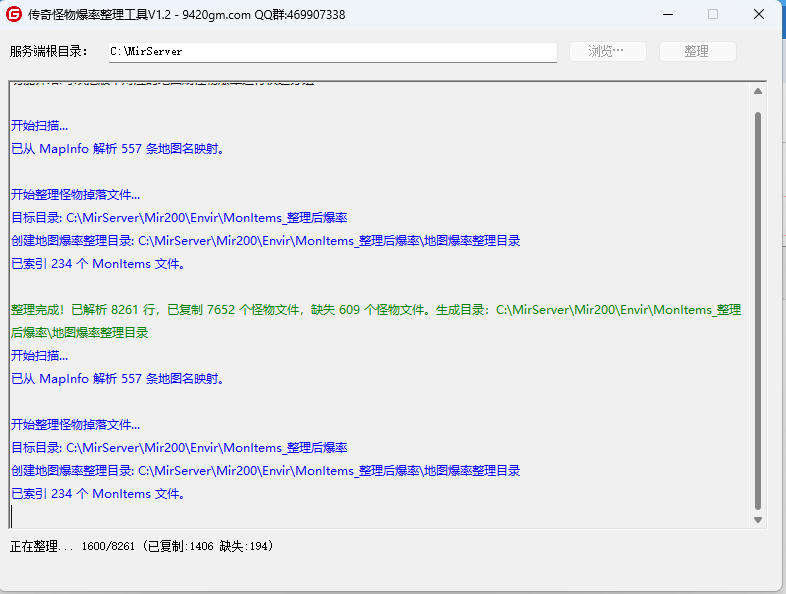Click the green 整理完成 result line

(375, 321)
